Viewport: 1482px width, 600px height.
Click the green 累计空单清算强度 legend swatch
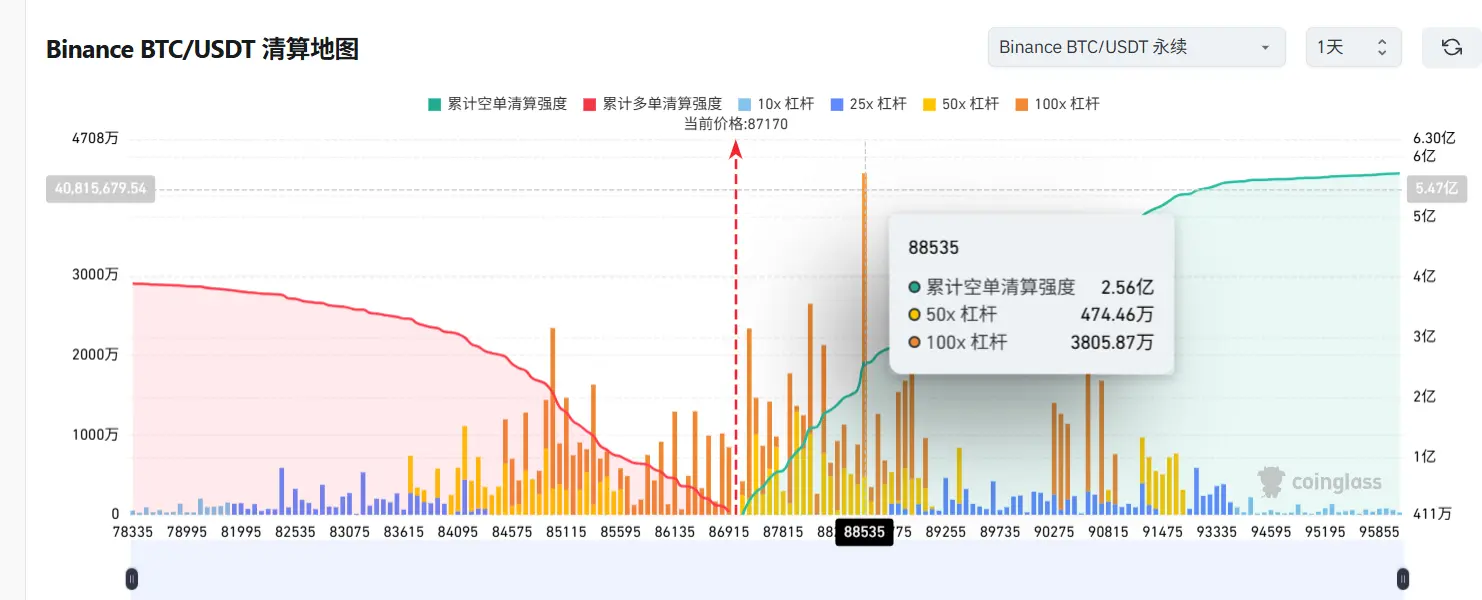pos(434,104)
